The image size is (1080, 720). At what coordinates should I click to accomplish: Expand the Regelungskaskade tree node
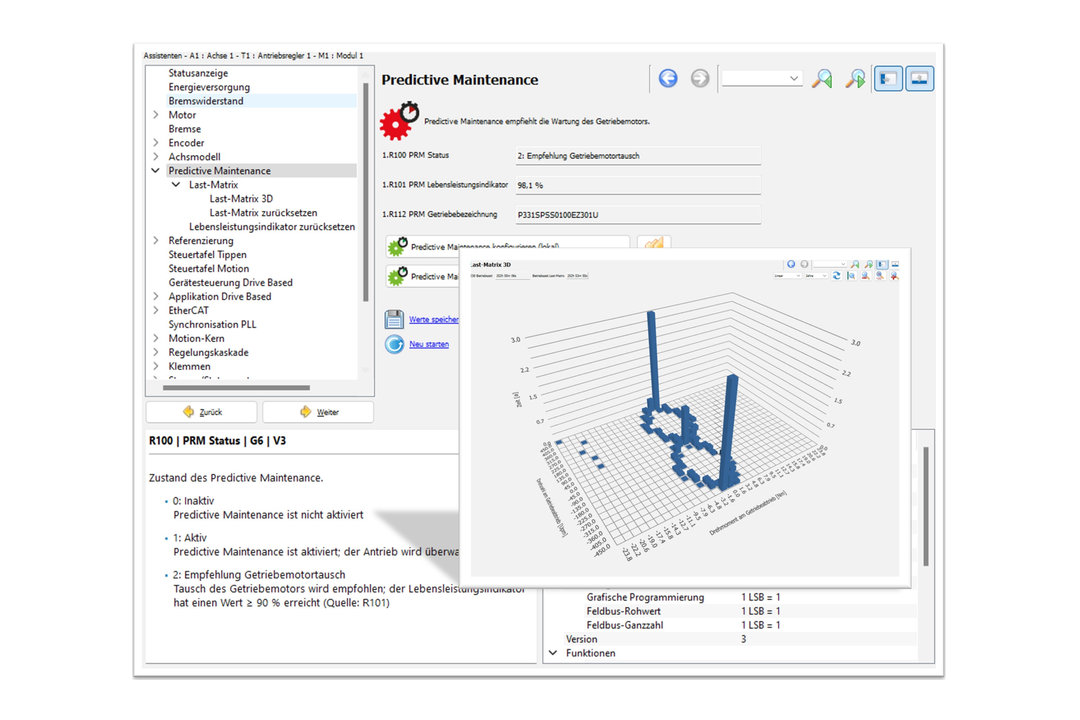pos(156,352)
